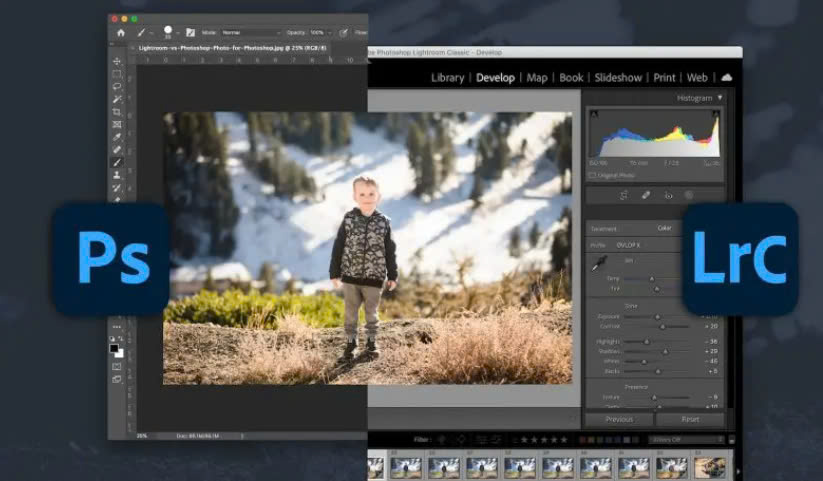Open the brush tool preset picker in options bar
The image size is (823, 481).
[x=143, y=33]
